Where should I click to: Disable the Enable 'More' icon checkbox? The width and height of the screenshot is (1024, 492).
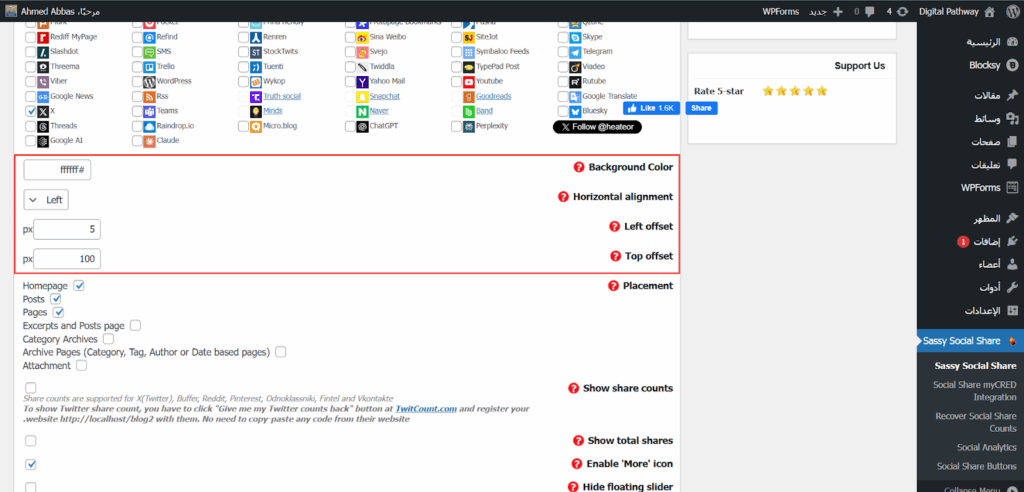31,464
